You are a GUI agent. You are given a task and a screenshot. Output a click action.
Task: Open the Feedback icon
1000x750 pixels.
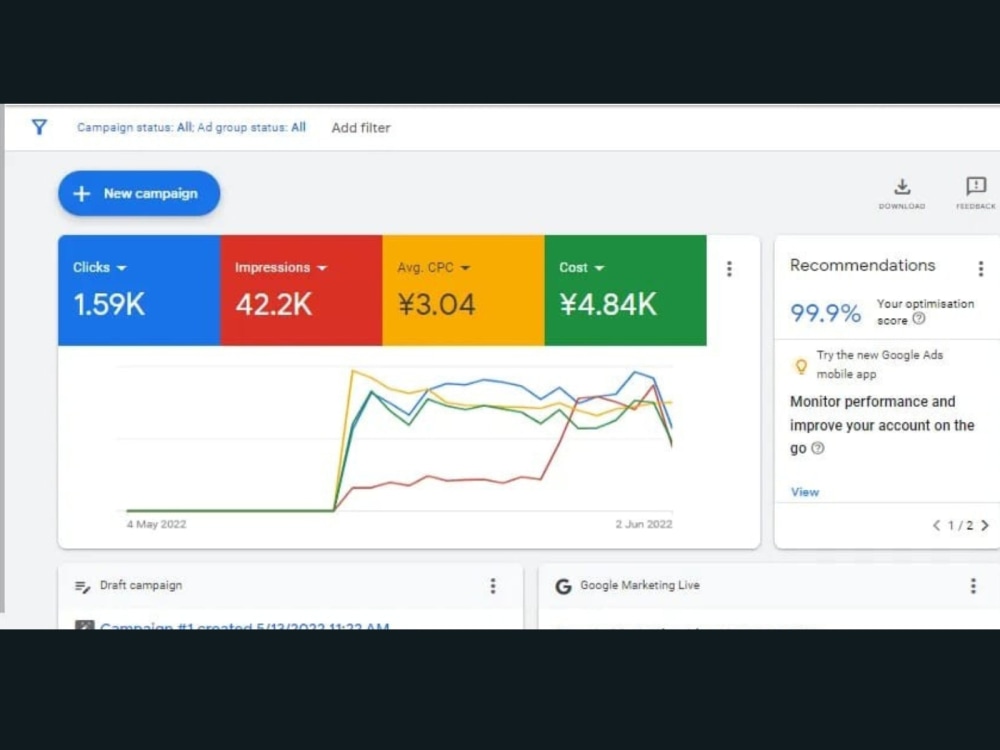point(976,186)
